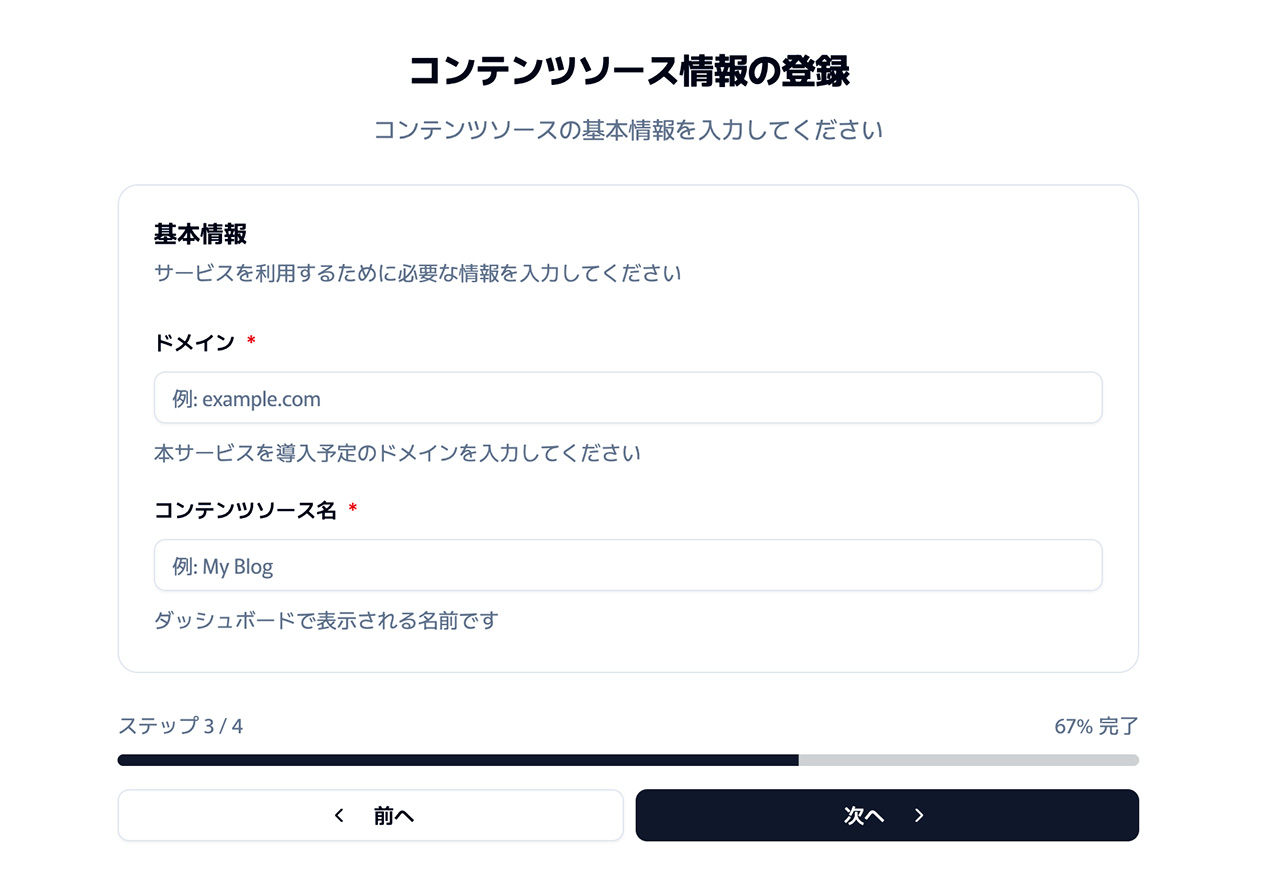Click the help text under the domain field
This screenshot has width=1280, height=882.
pyautogui.click(x=397, y=454)
